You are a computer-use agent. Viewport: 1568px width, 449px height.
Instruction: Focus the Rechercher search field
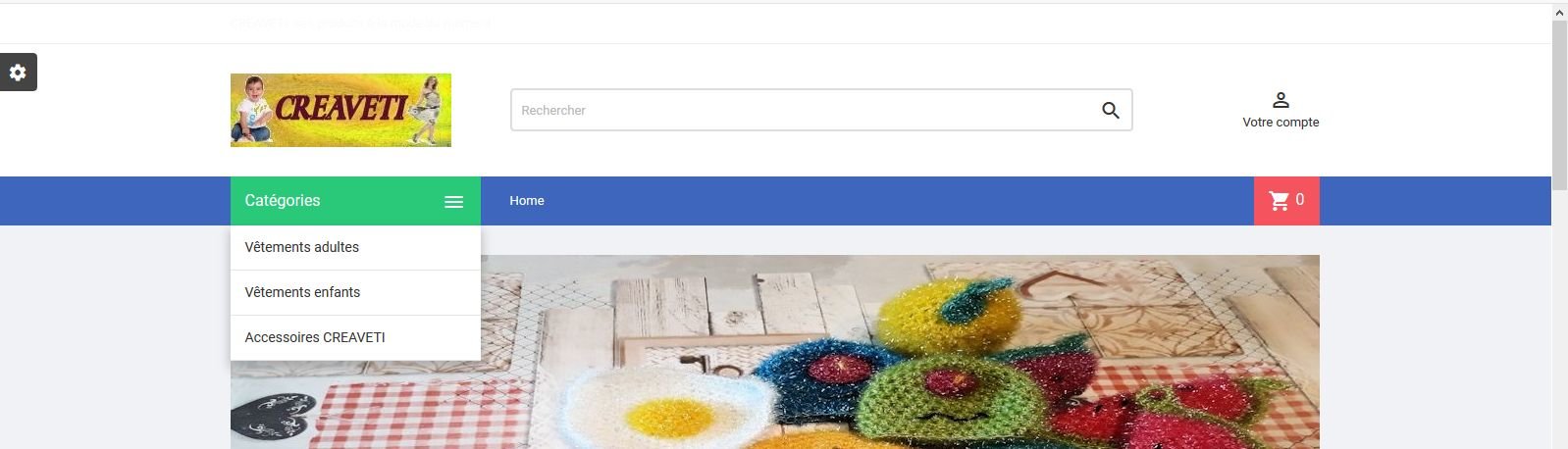(821, 110)
